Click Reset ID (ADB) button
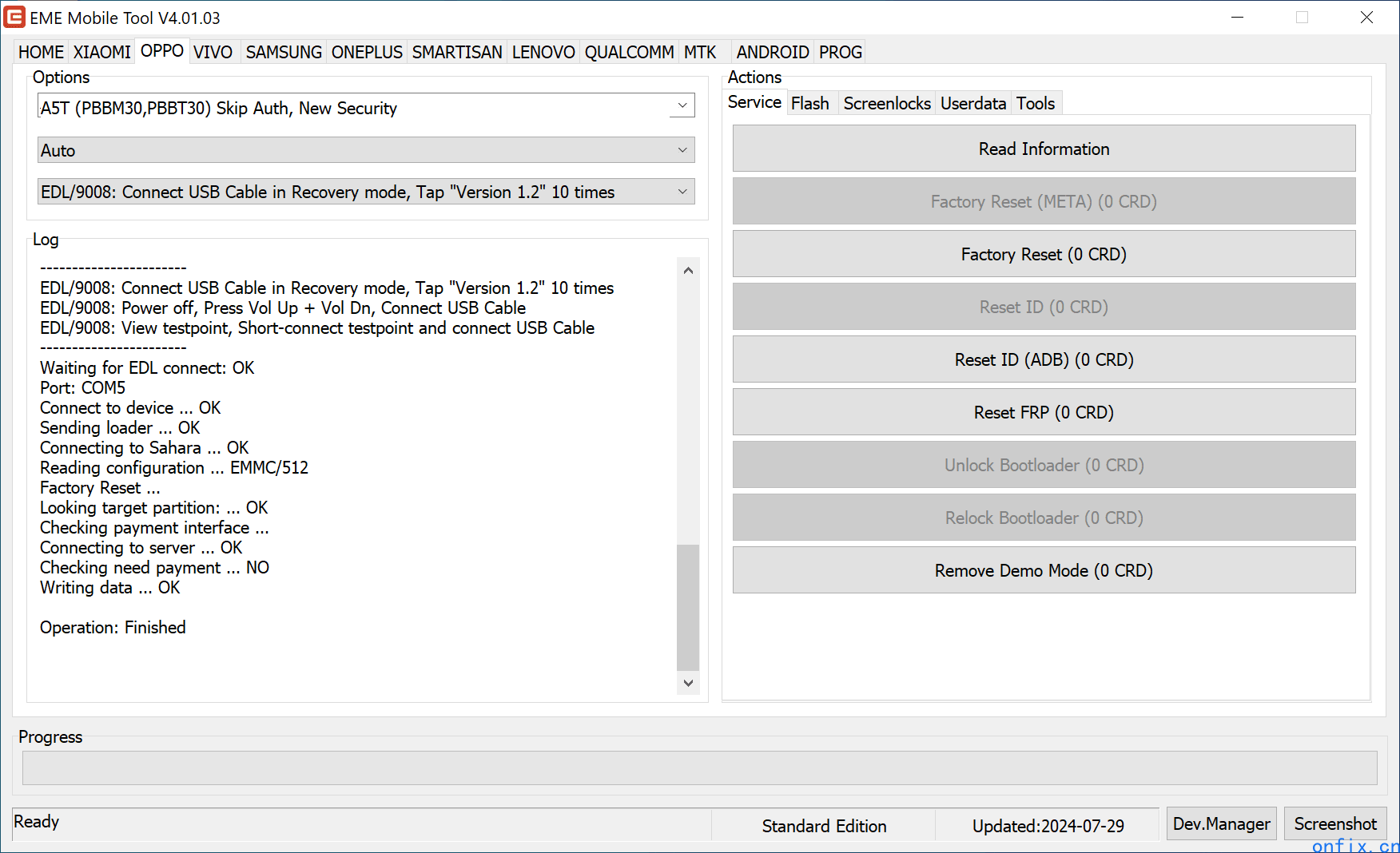 coord(1044,359)
